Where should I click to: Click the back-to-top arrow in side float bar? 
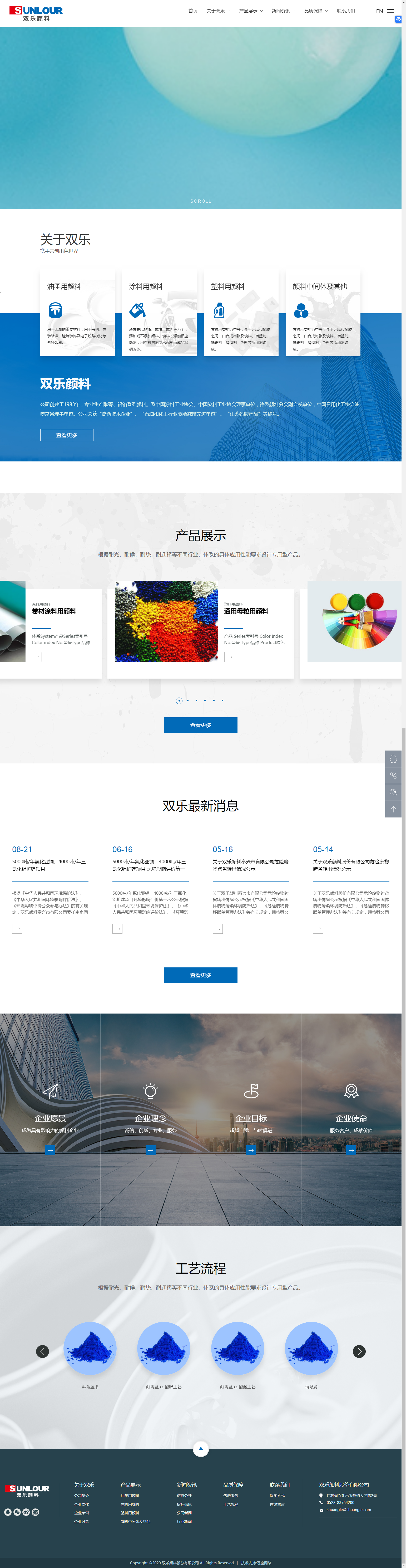coord(393,809)
